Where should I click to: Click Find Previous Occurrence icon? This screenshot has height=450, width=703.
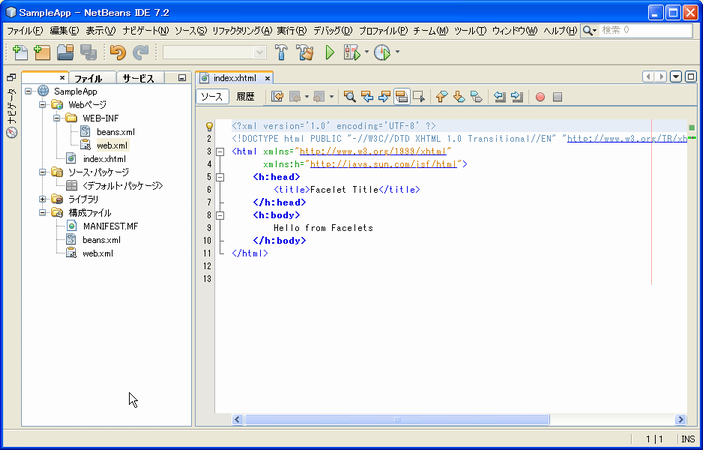click(367, 97)
